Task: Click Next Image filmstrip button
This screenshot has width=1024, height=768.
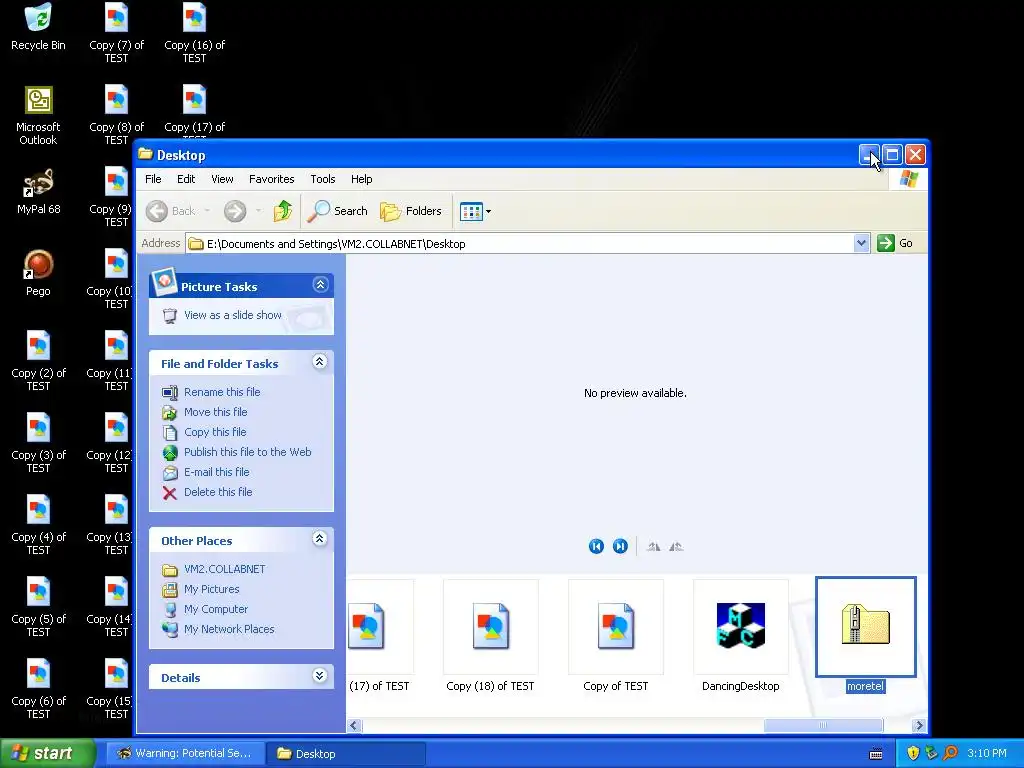Action: tap(620, 547)
